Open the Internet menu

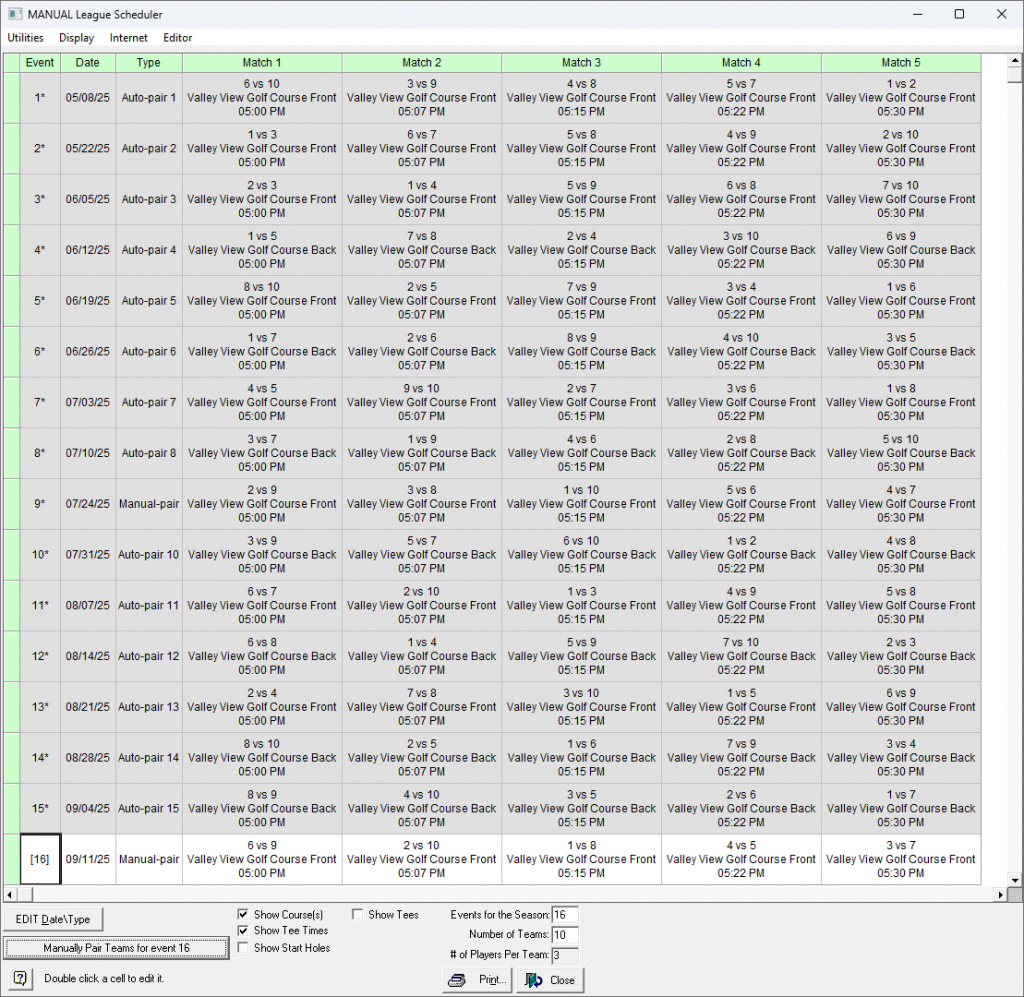[128, 38]
